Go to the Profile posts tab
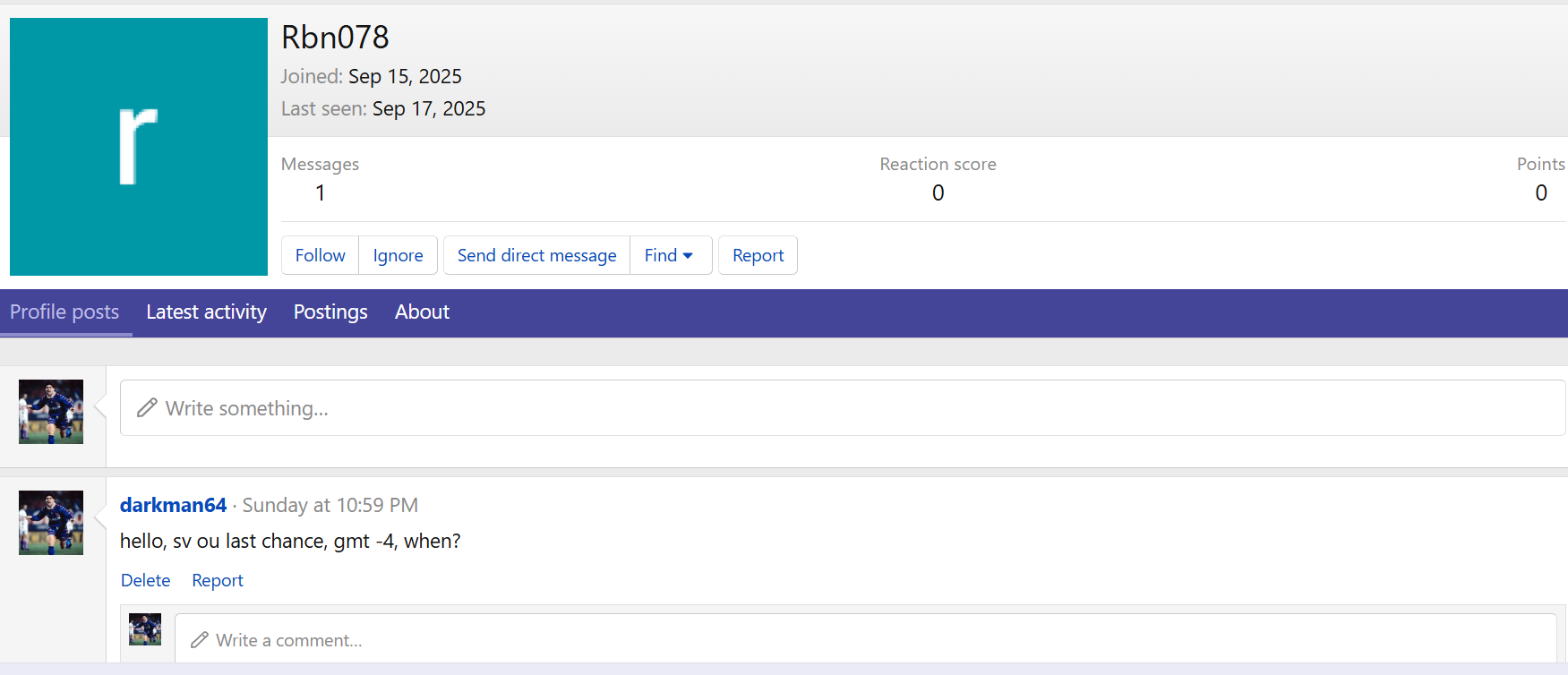 click(64, 312)
